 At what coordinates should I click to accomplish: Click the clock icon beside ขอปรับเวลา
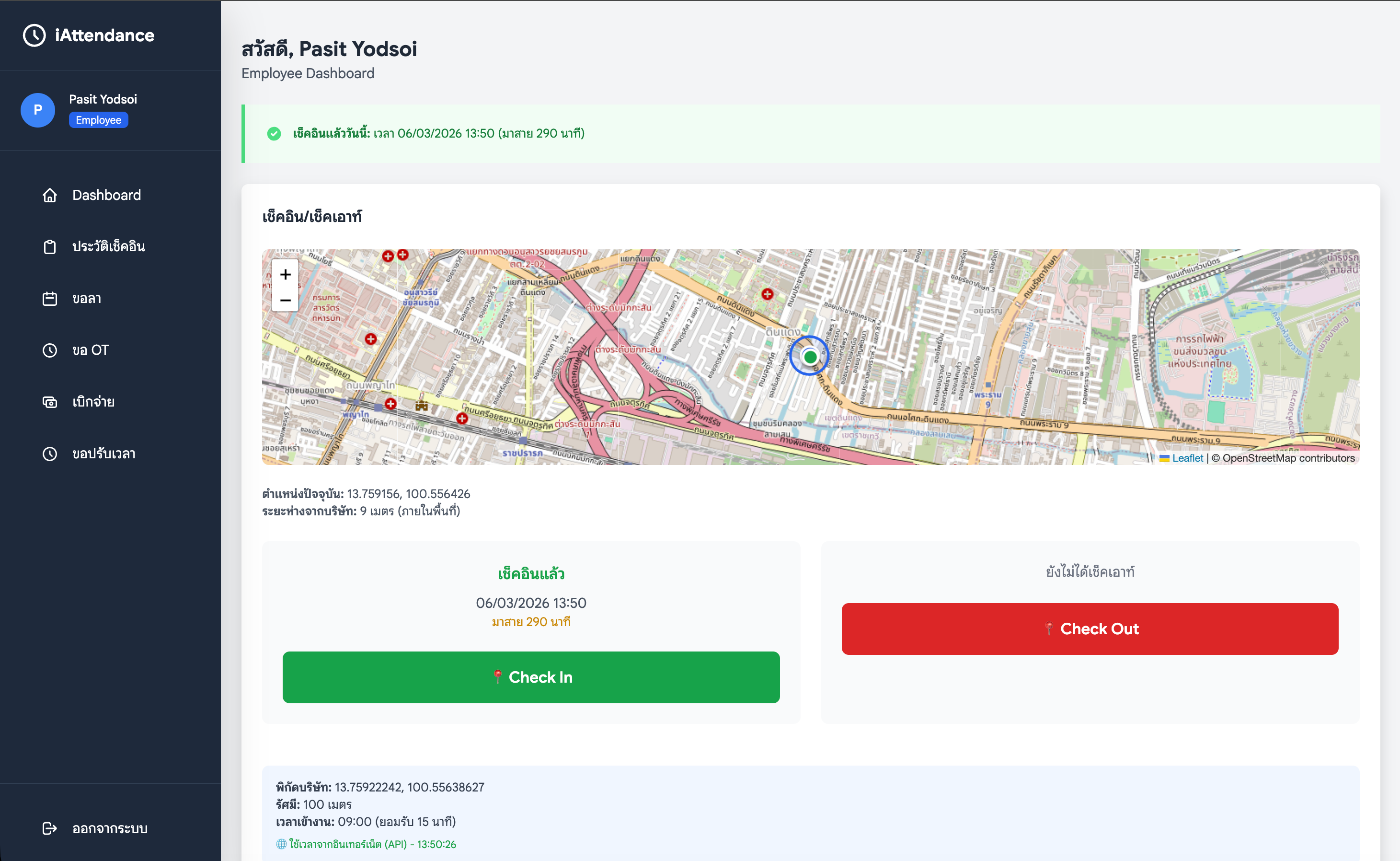pos(49,454)
